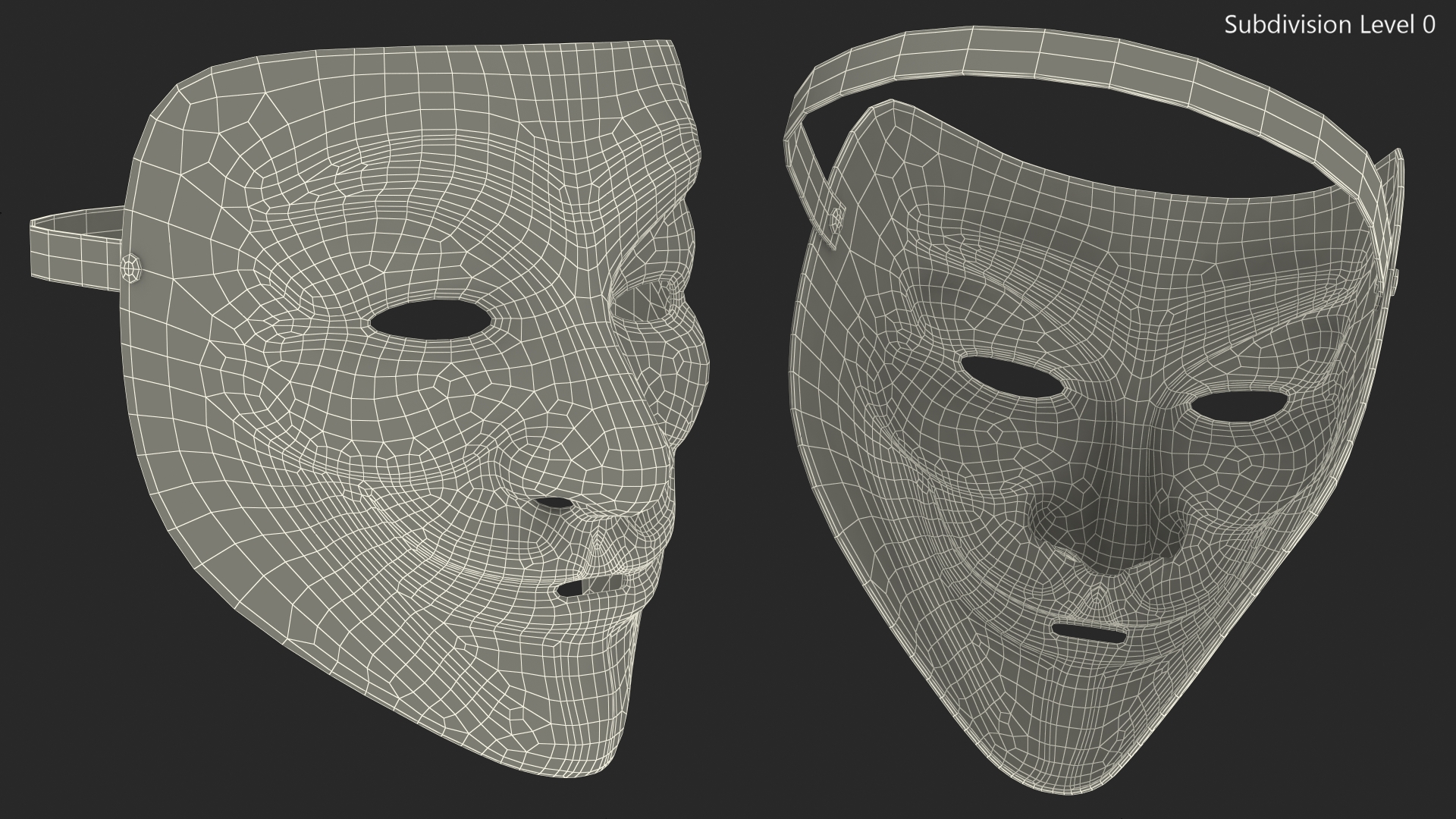Click the circular strap rivet on left mask

[x=132, y=268]
